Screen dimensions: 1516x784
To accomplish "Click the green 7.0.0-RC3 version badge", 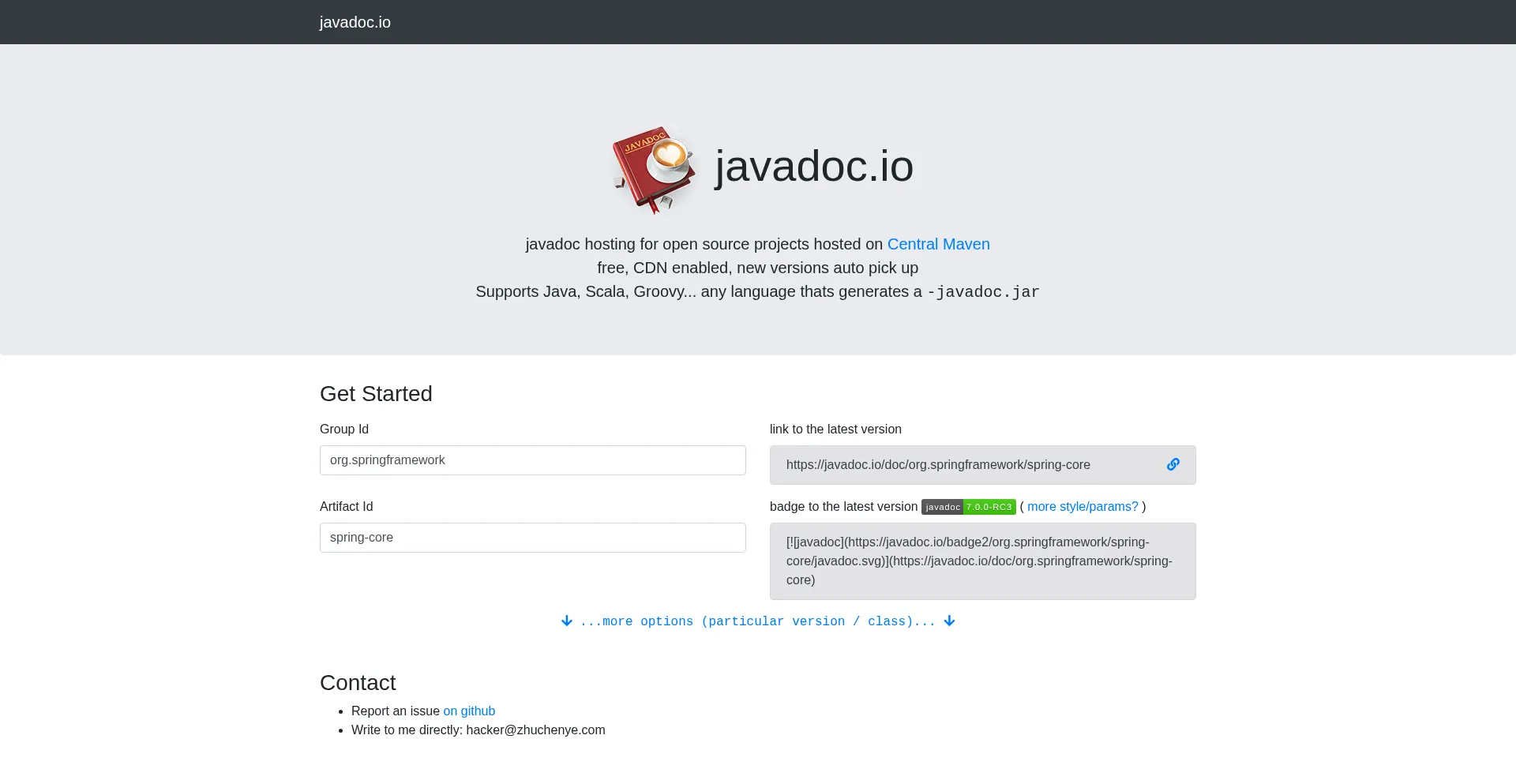I will tap(989, 507).
